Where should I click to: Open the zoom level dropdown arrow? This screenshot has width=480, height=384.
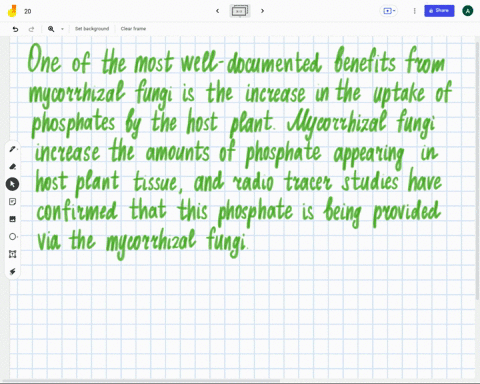coord(62,29)
